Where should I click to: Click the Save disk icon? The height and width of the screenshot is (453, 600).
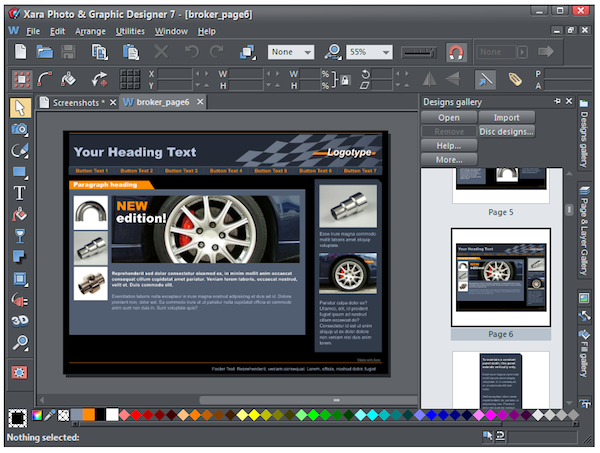[x=68, y=52]
